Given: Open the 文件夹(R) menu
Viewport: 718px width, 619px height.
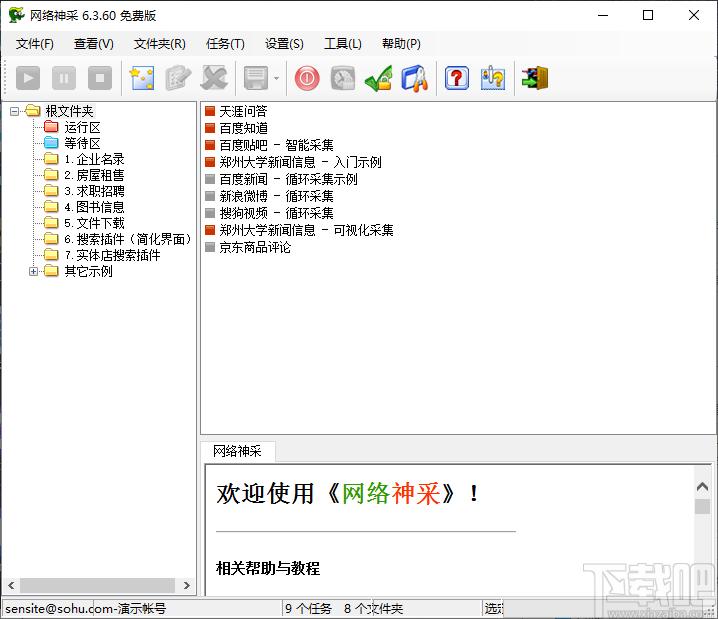Looking at the screenshot, I should pos(160,43).
